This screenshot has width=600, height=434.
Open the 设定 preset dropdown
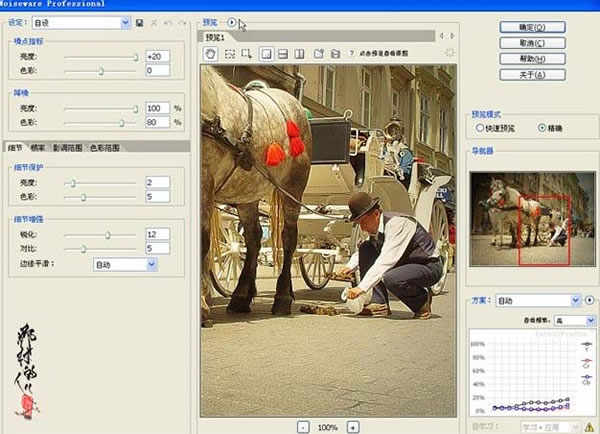81,23
